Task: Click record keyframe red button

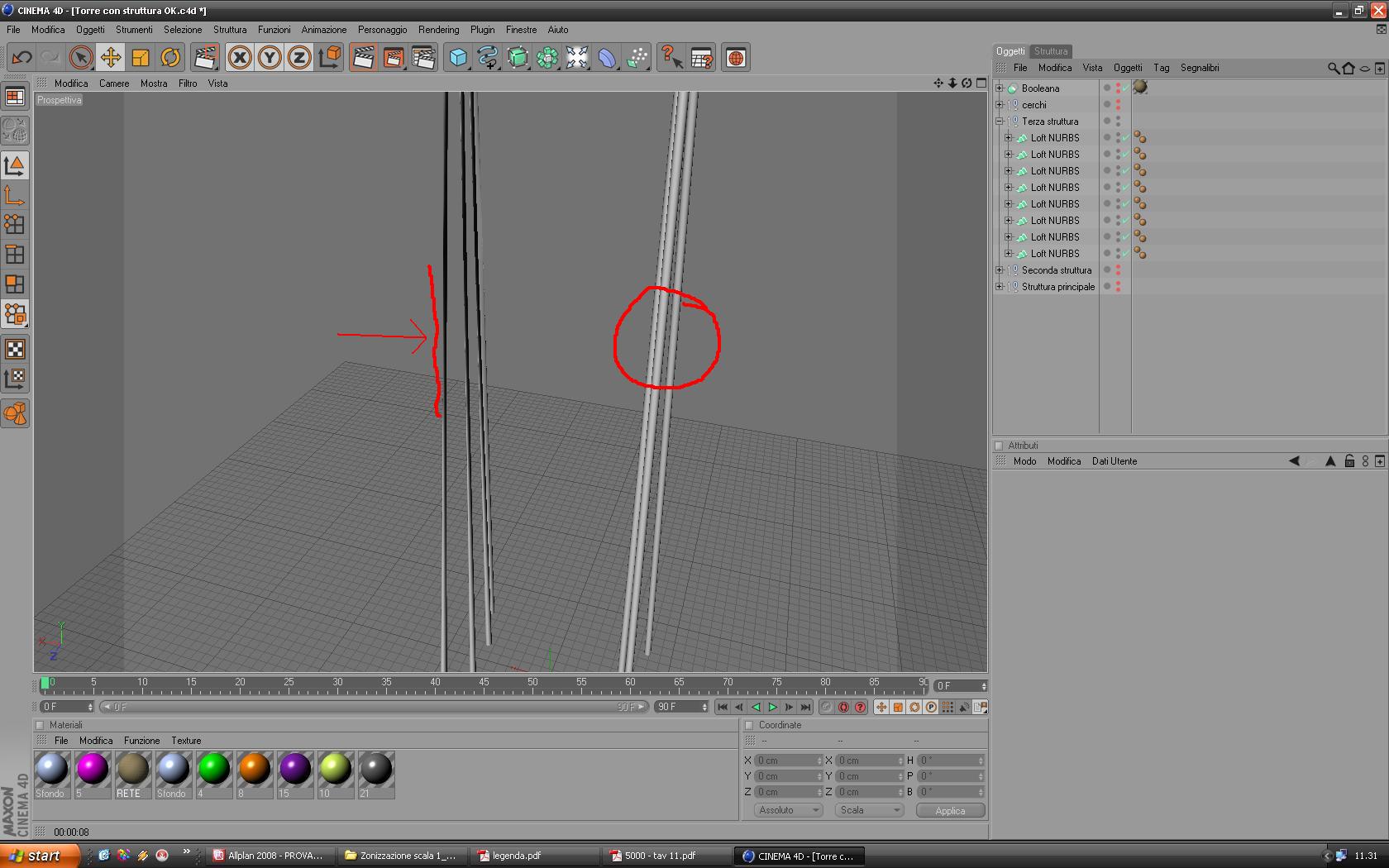Action: pyautogui.click(x=844, y=707)
